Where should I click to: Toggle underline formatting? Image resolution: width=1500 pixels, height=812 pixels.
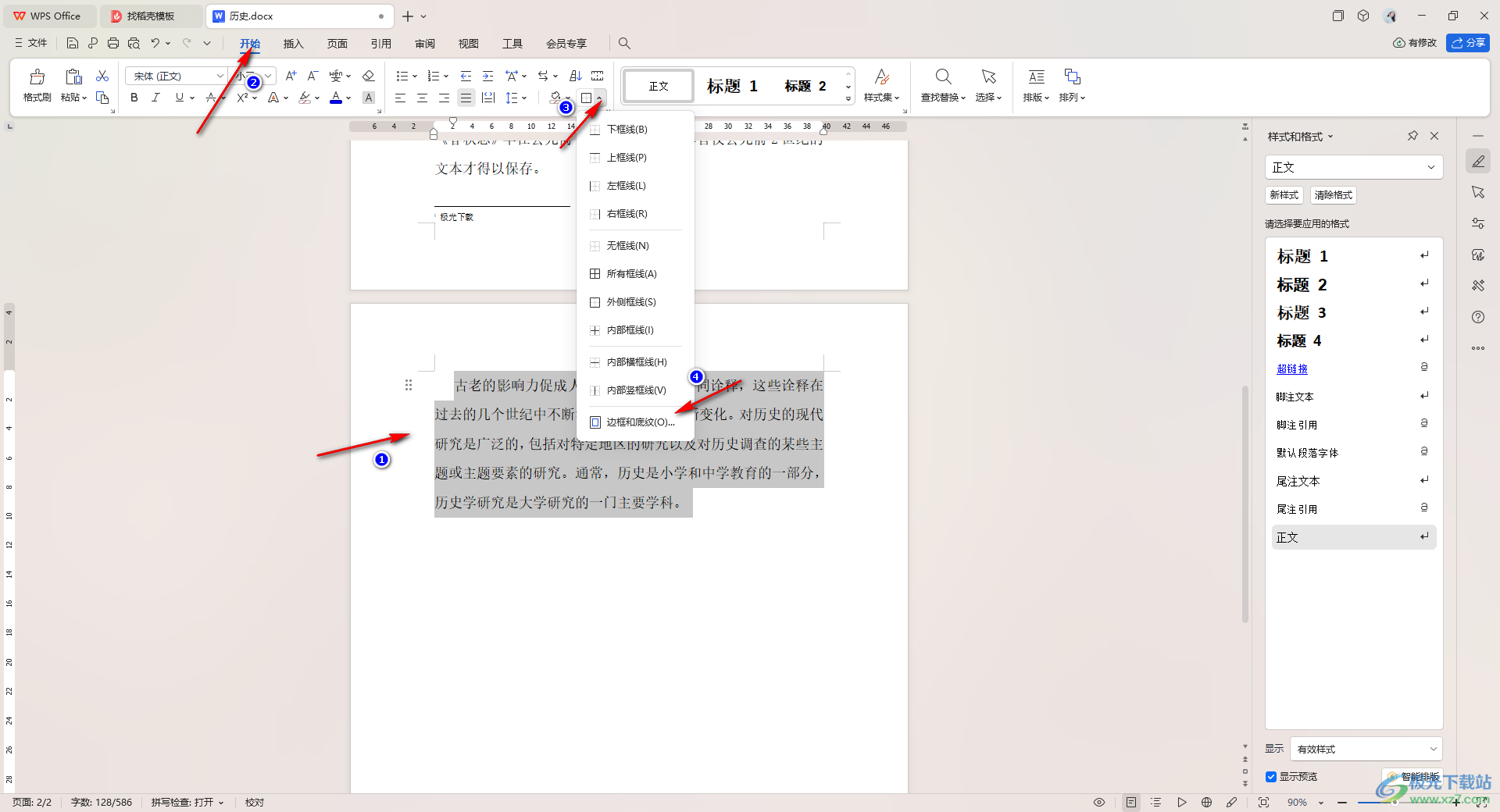(180, 98)
